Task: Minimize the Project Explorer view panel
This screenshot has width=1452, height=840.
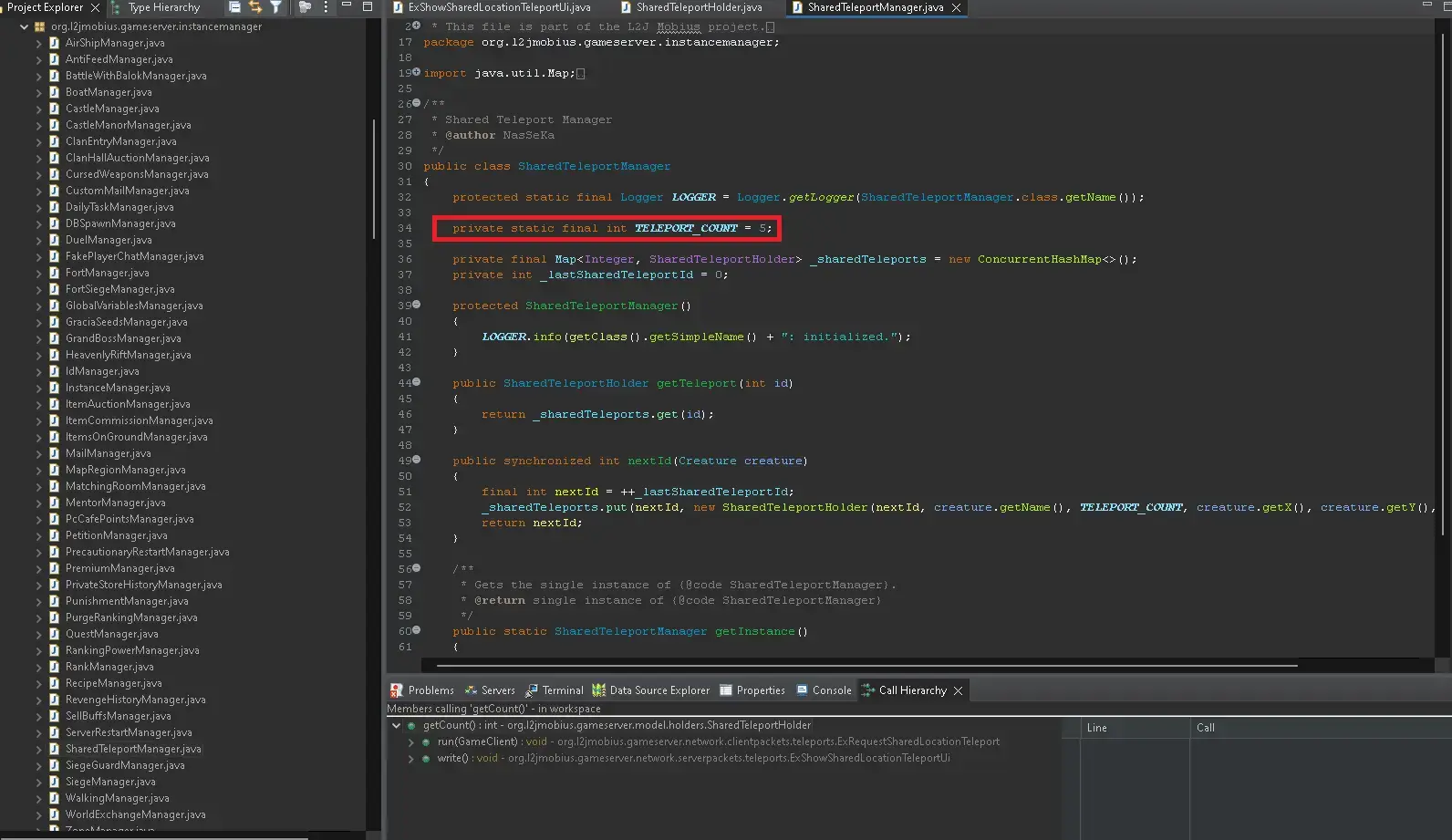Action: pos(347,5)
